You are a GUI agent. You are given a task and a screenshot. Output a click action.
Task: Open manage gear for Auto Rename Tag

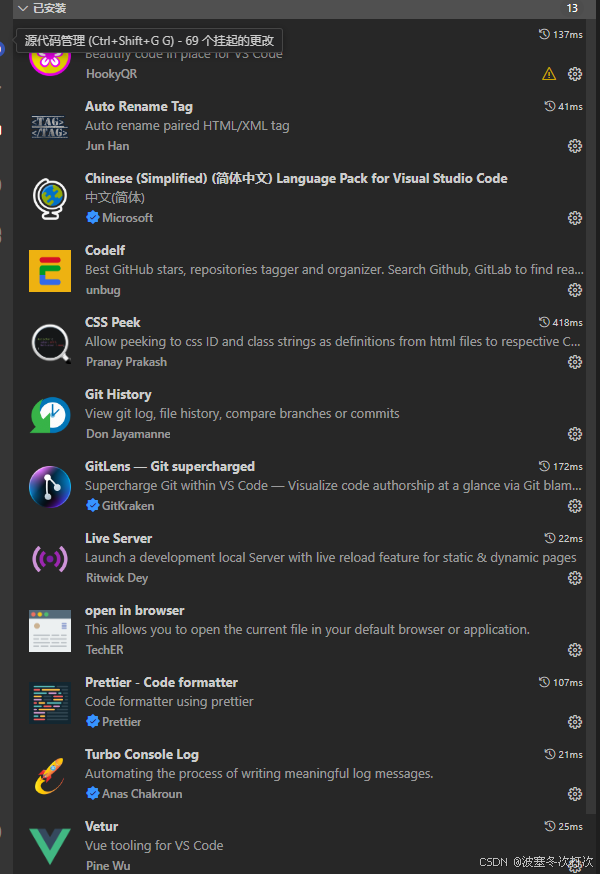coord(575,146)
